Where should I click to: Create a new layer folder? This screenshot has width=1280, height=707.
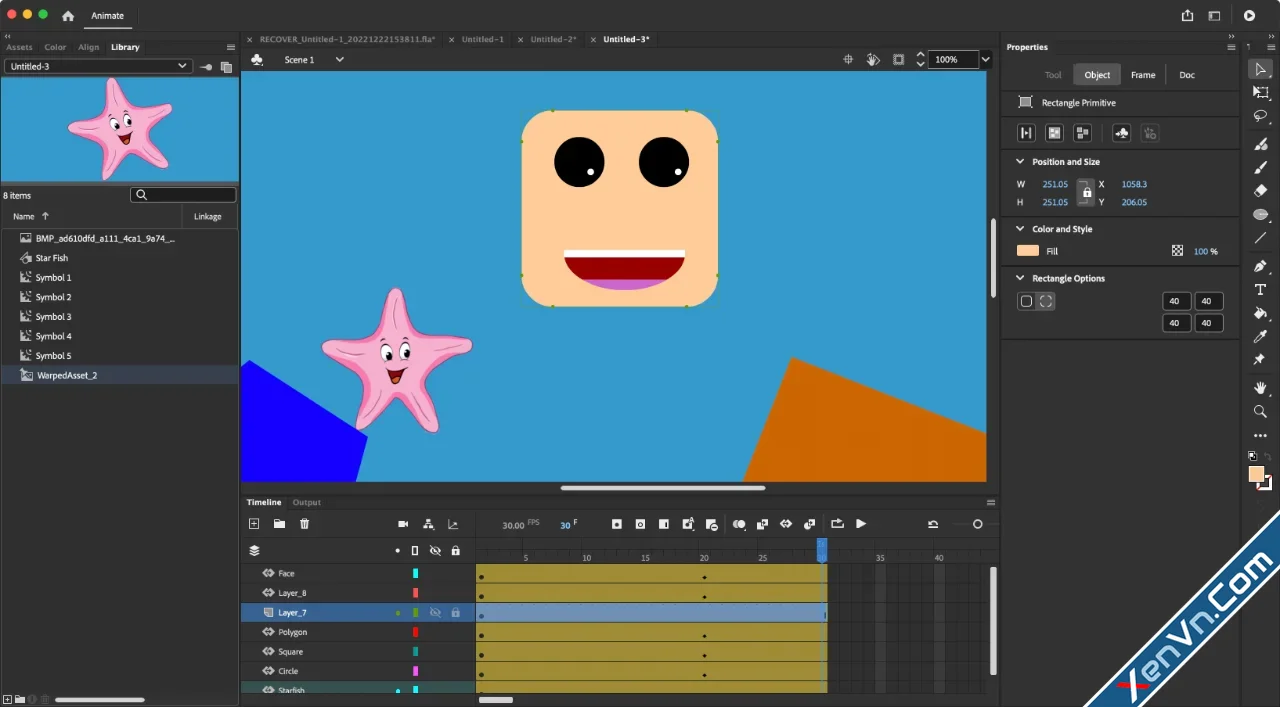click(279, 524)
